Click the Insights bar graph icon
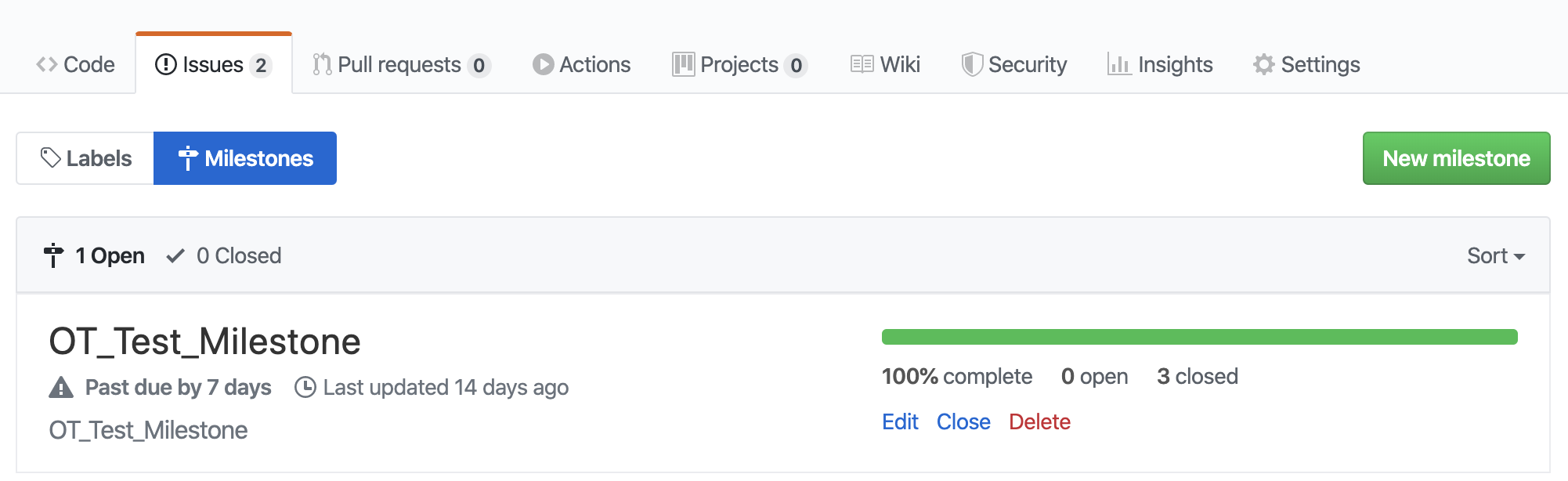 pos(1118,64)
